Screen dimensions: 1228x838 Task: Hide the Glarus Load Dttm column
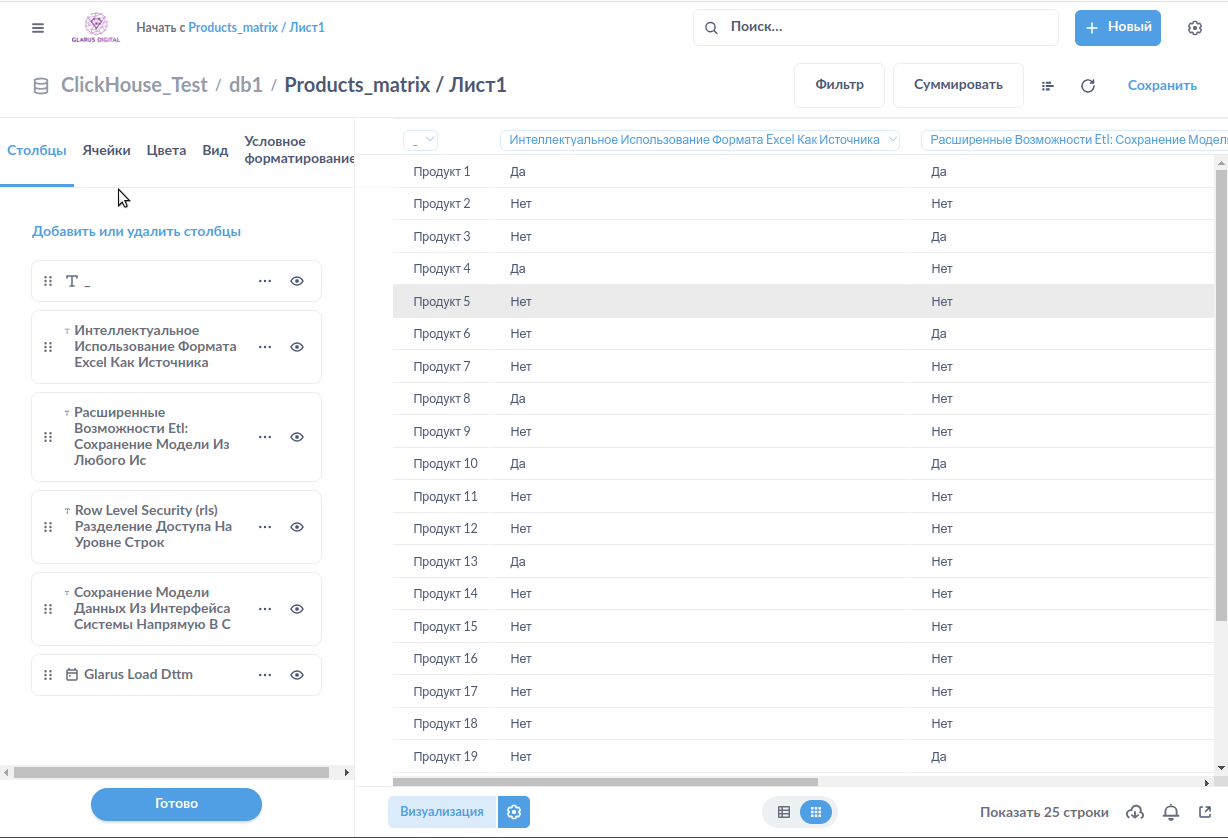point(297,675)
